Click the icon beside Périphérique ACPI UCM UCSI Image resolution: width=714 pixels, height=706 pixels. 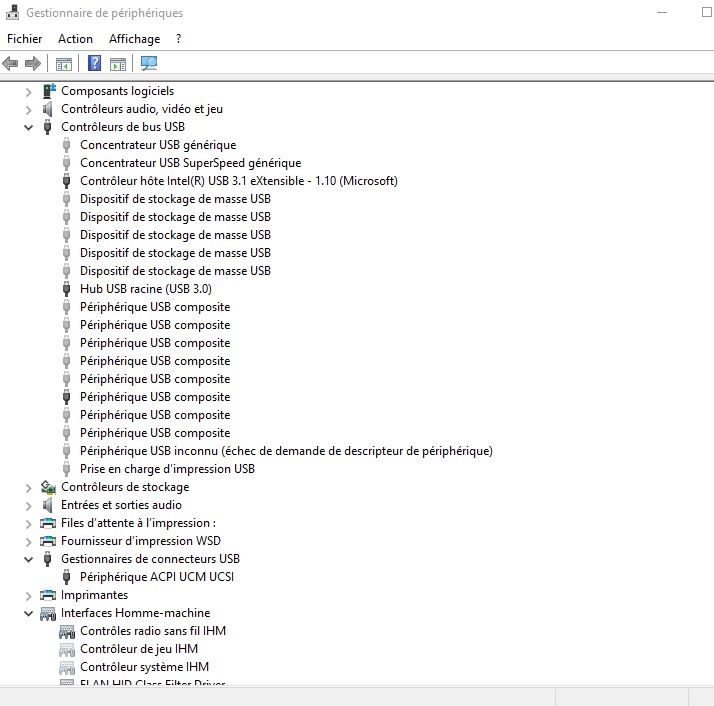(x=66, y=577)
